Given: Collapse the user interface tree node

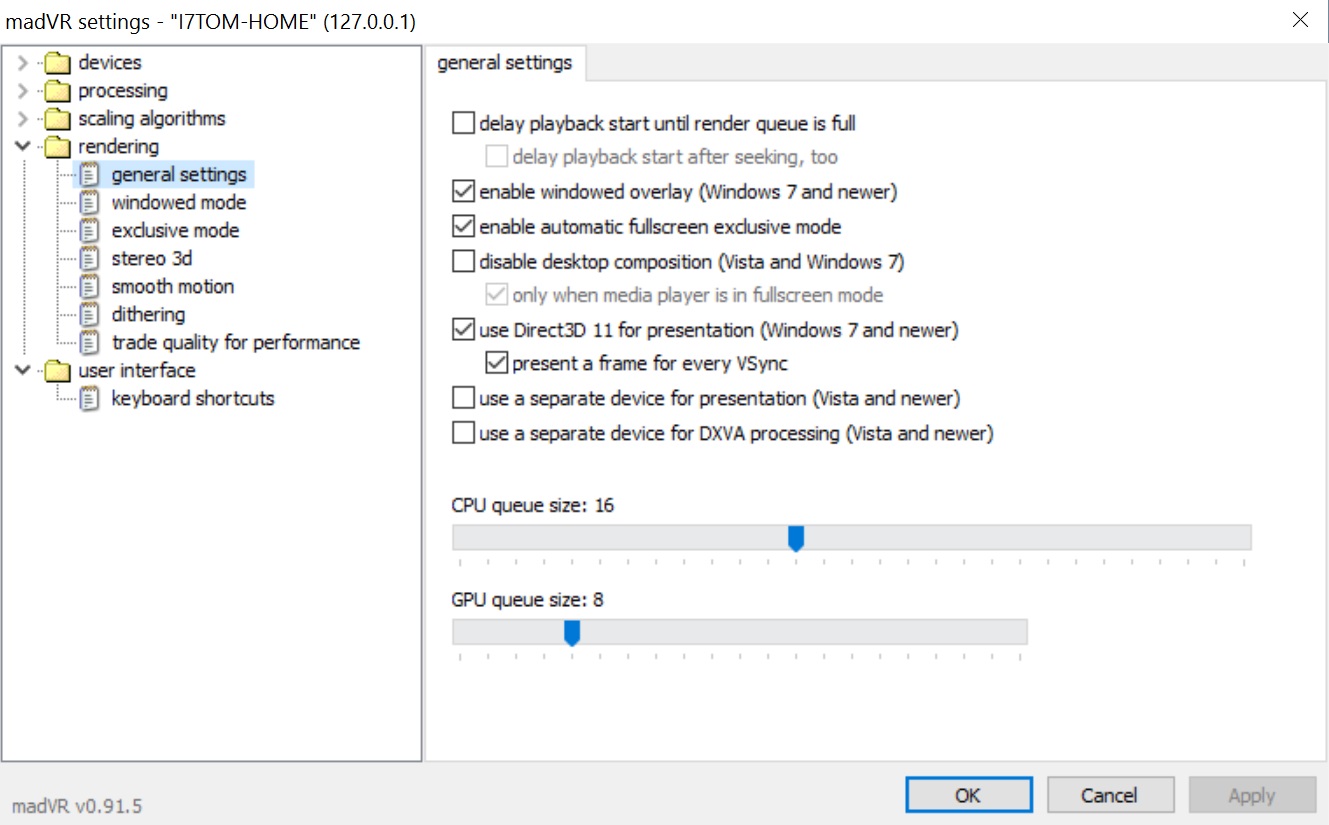Looking at the screenshot, I should (x=24, y=371).
